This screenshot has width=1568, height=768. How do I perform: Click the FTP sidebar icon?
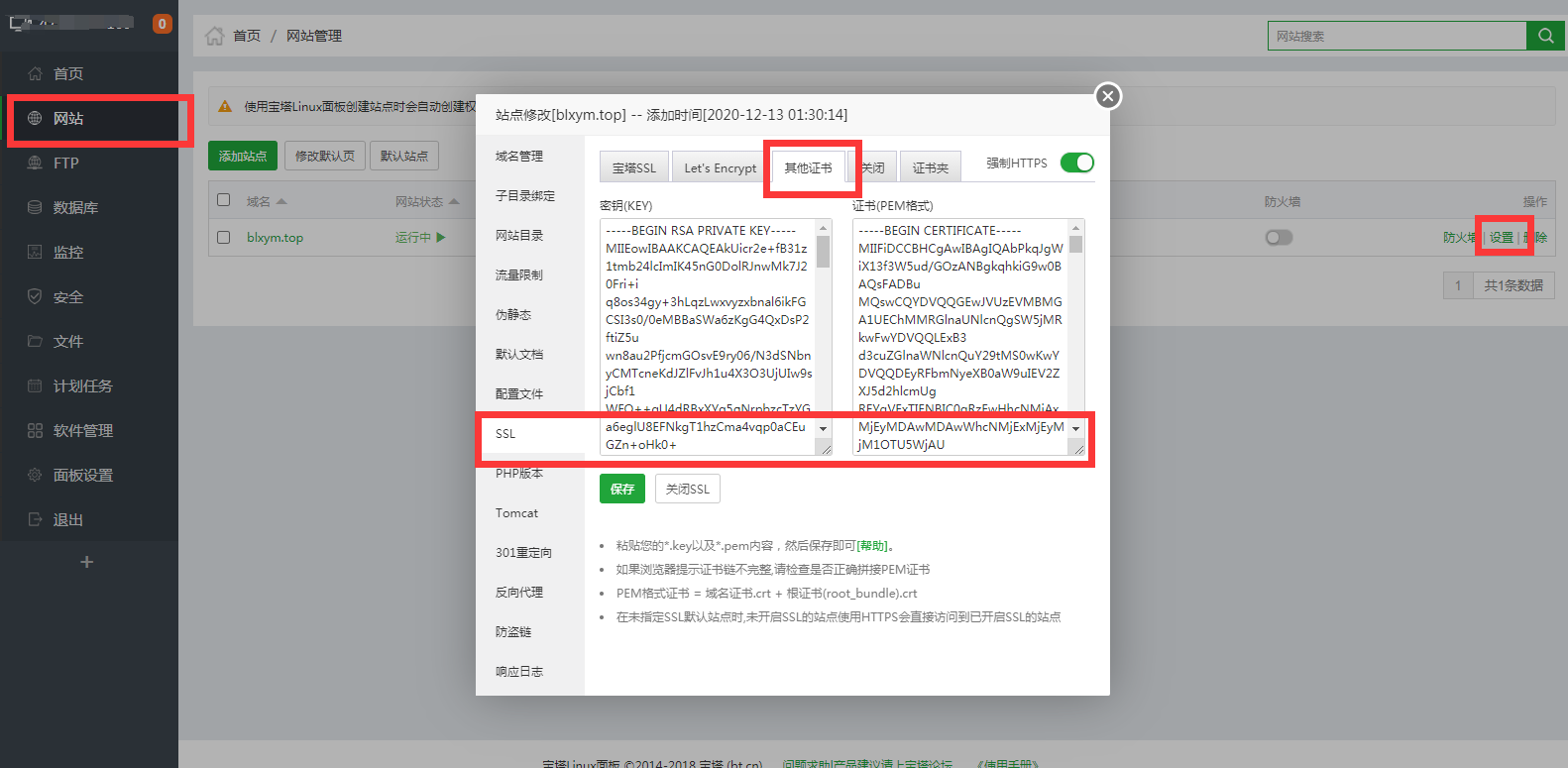35,163
